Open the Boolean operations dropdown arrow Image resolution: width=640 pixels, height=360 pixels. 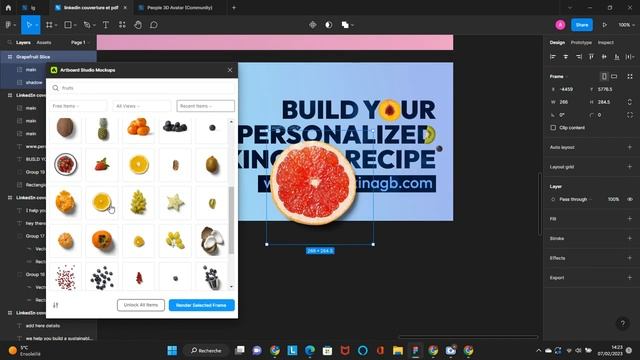[353, 25]
